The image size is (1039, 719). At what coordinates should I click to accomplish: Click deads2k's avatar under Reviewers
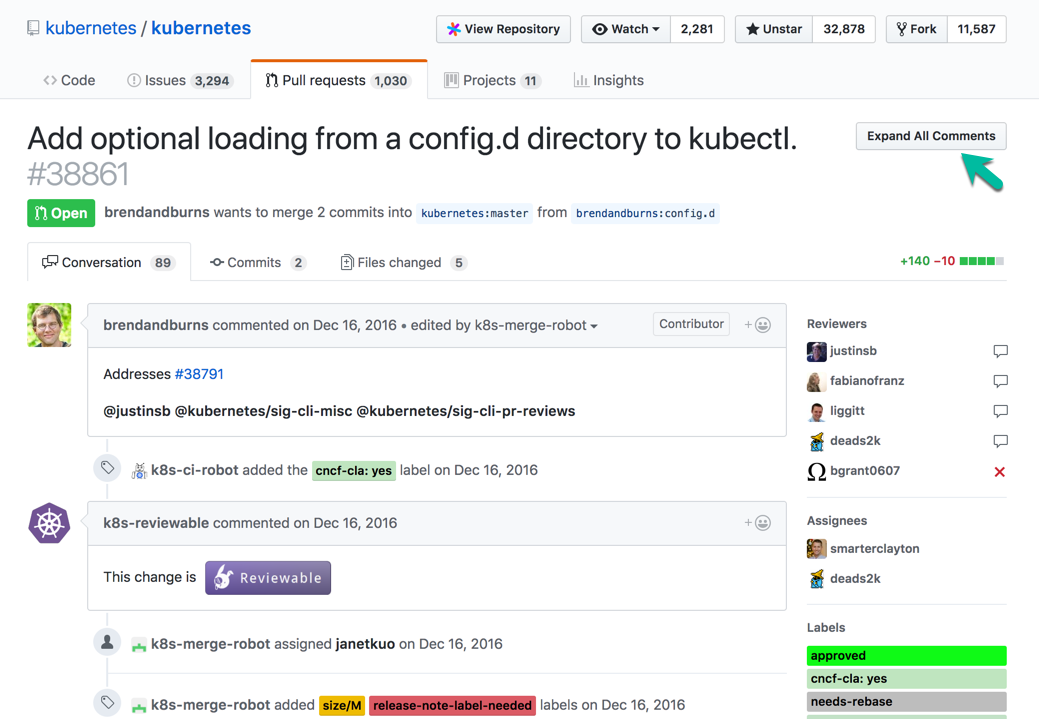click(816, 441)
